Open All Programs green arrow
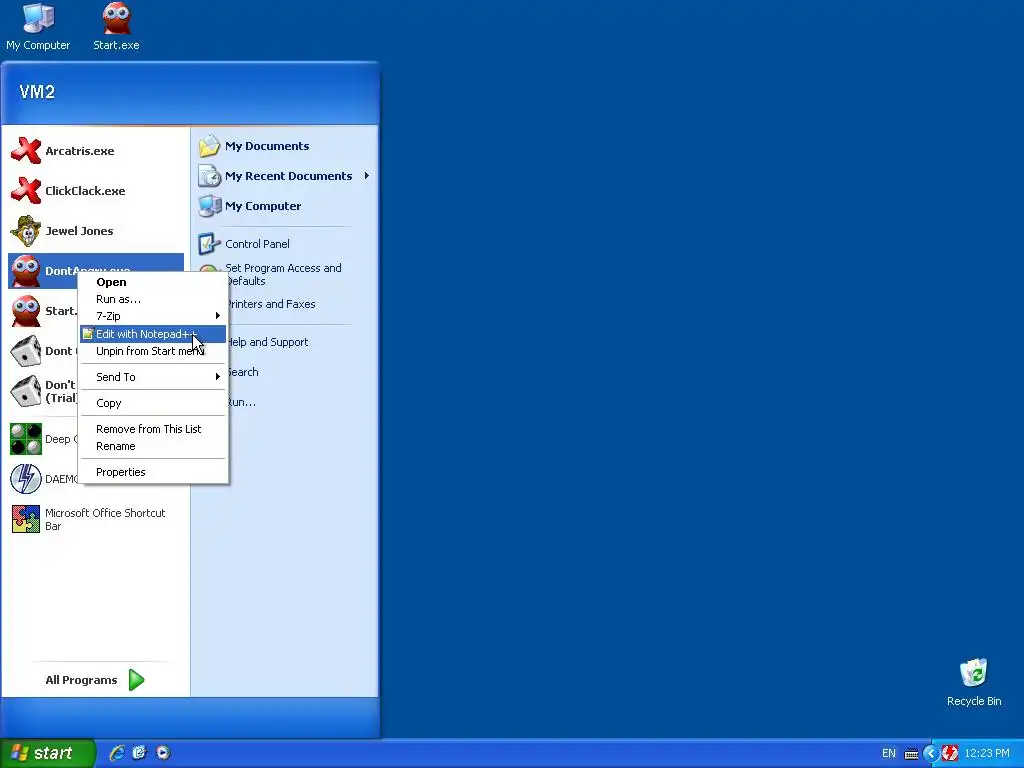Screen dimensions: 1024x768 tap(136, 680)
